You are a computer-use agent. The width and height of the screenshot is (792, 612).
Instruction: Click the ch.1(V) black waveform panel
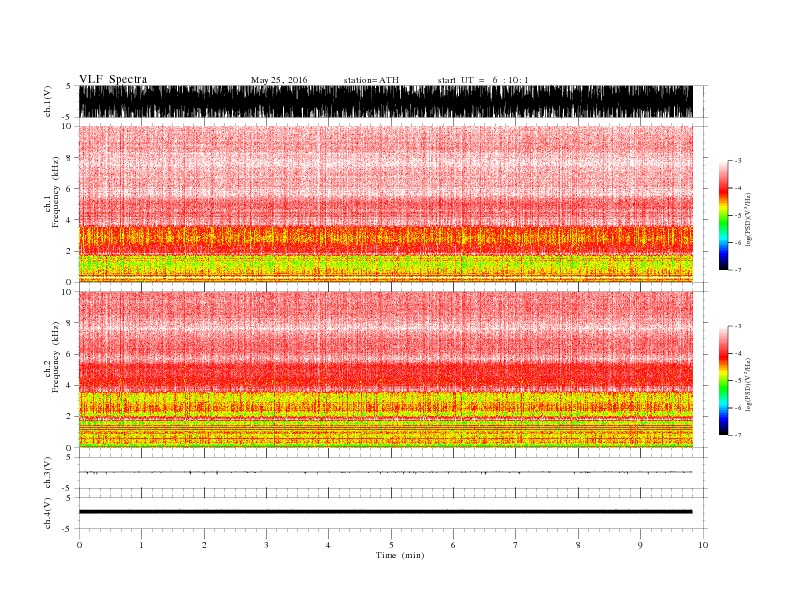[x=386, y=101]
